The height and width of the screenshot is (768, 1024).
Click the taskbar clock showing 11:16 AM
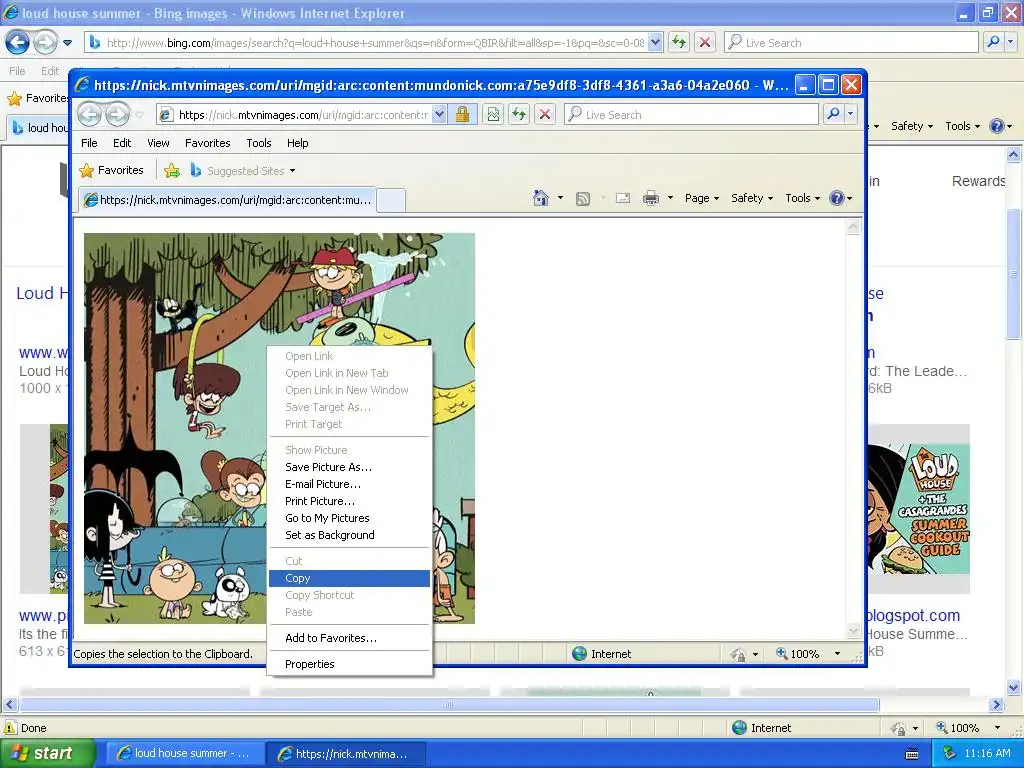click(x=987, y=754)
